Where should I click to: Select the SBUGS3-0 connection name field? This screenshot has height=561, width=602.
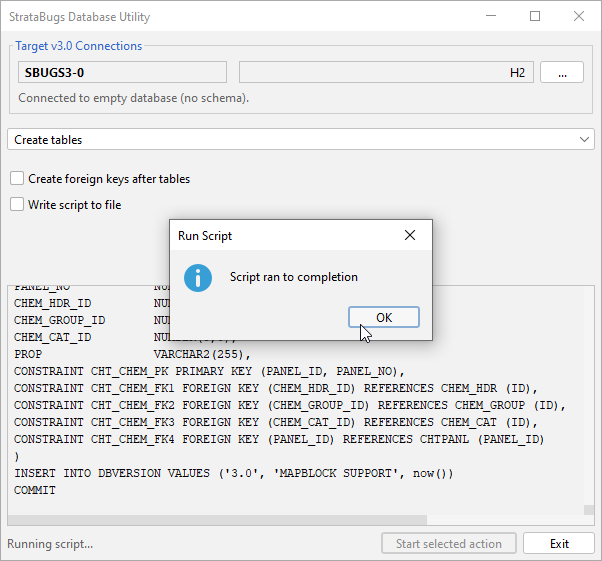pos(122,72)
